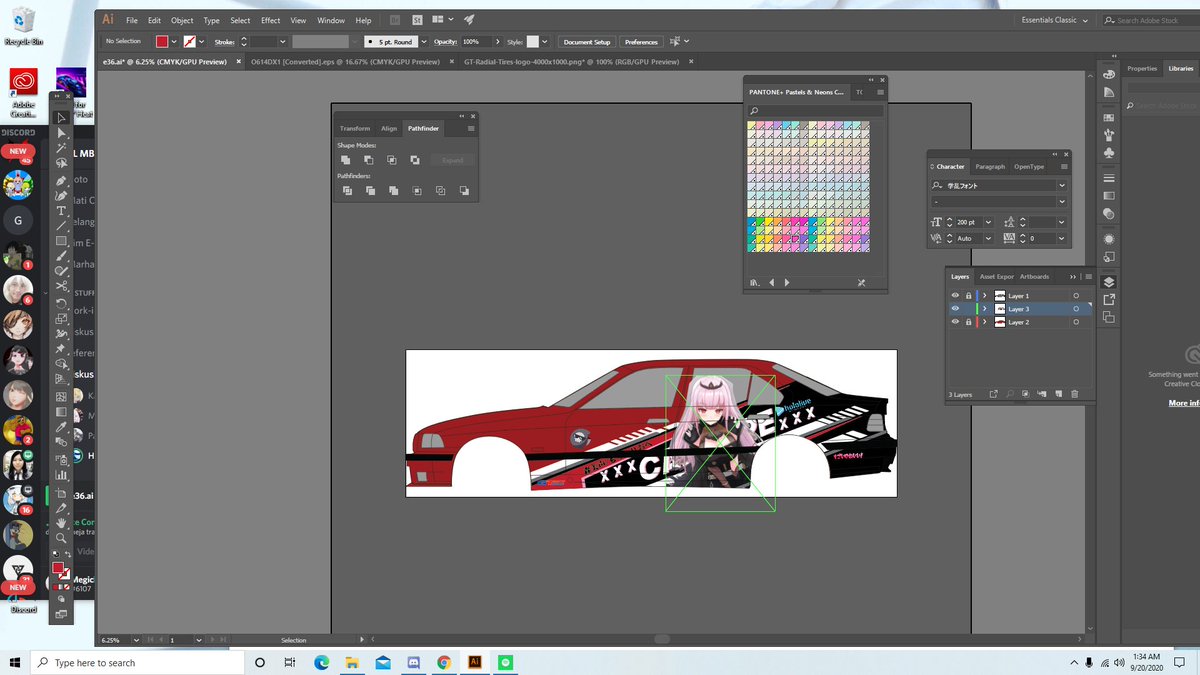Delete selection with Layers trash icon

click(1075, 394)
